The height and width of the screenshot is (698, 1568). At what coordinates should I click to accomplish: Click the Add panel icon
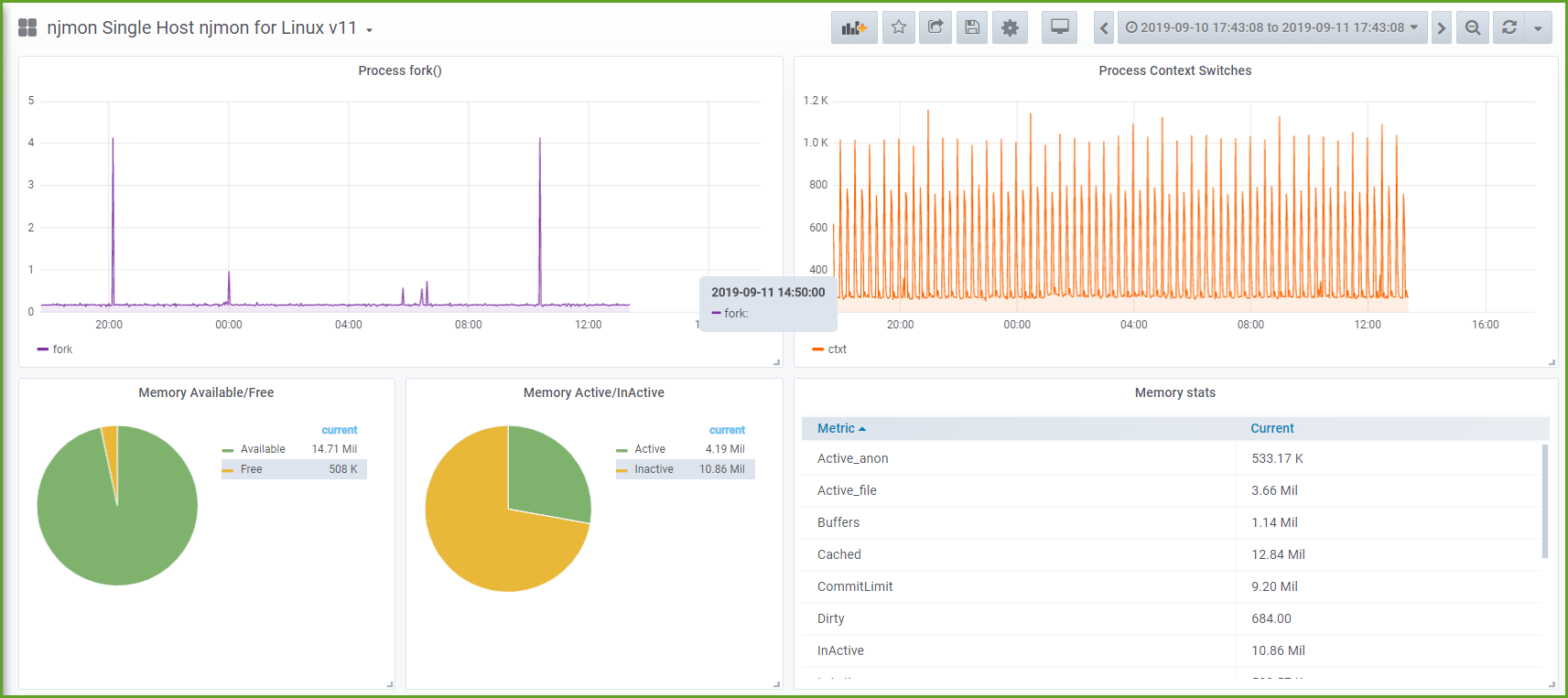coord(854,27)
